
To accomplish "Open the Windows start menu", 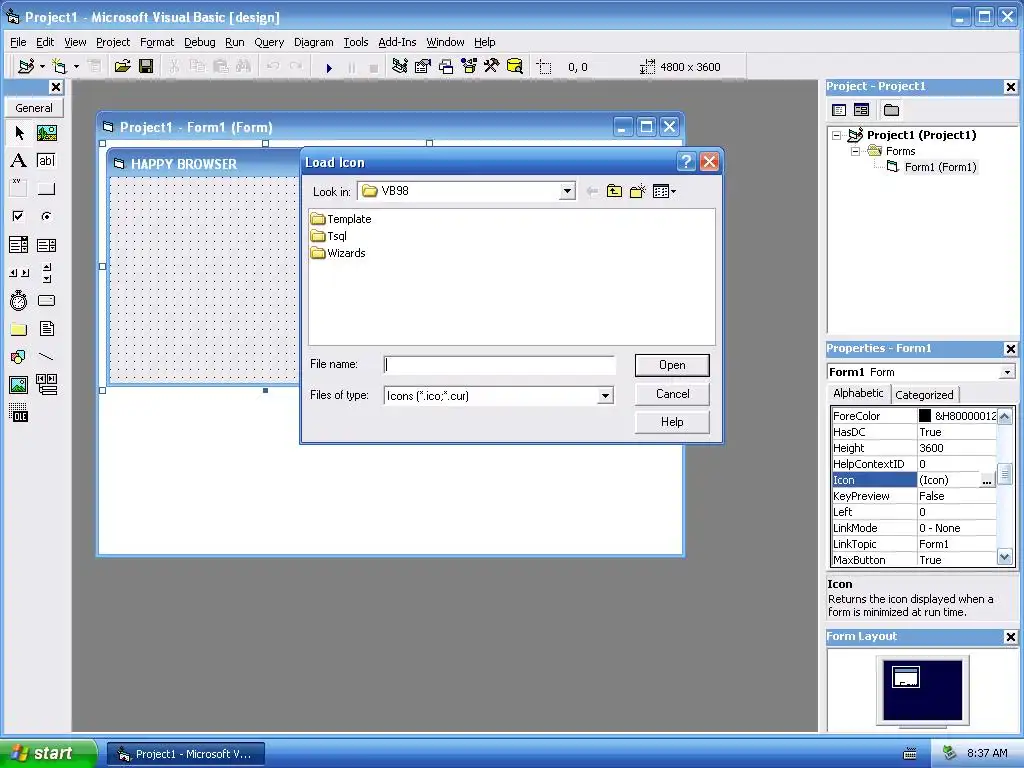I will pyautogui.click(x=48, y=753).
